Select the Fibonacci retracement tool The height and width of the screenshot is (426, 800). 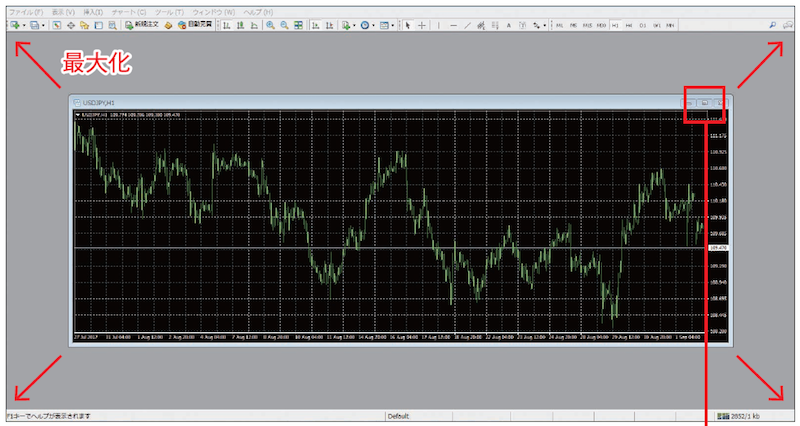tap(495, 25)
